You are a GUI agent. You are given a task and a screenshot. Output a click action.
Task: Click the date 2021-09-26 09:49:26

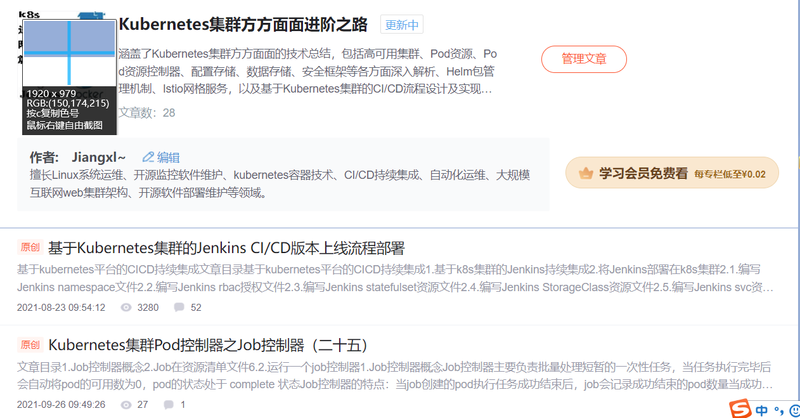pyautogui.click(x=61, y=405)
